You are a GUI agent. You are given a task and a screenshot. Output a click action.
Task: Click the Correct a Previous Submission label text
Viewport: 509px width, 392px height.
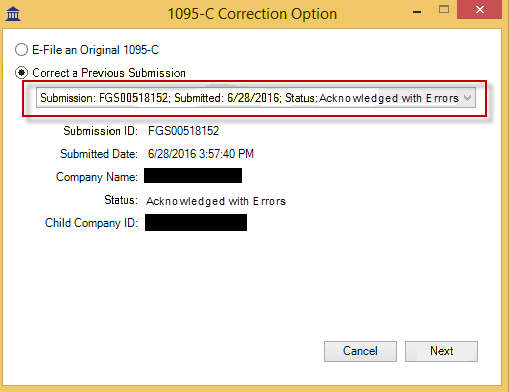click(109, 73)
